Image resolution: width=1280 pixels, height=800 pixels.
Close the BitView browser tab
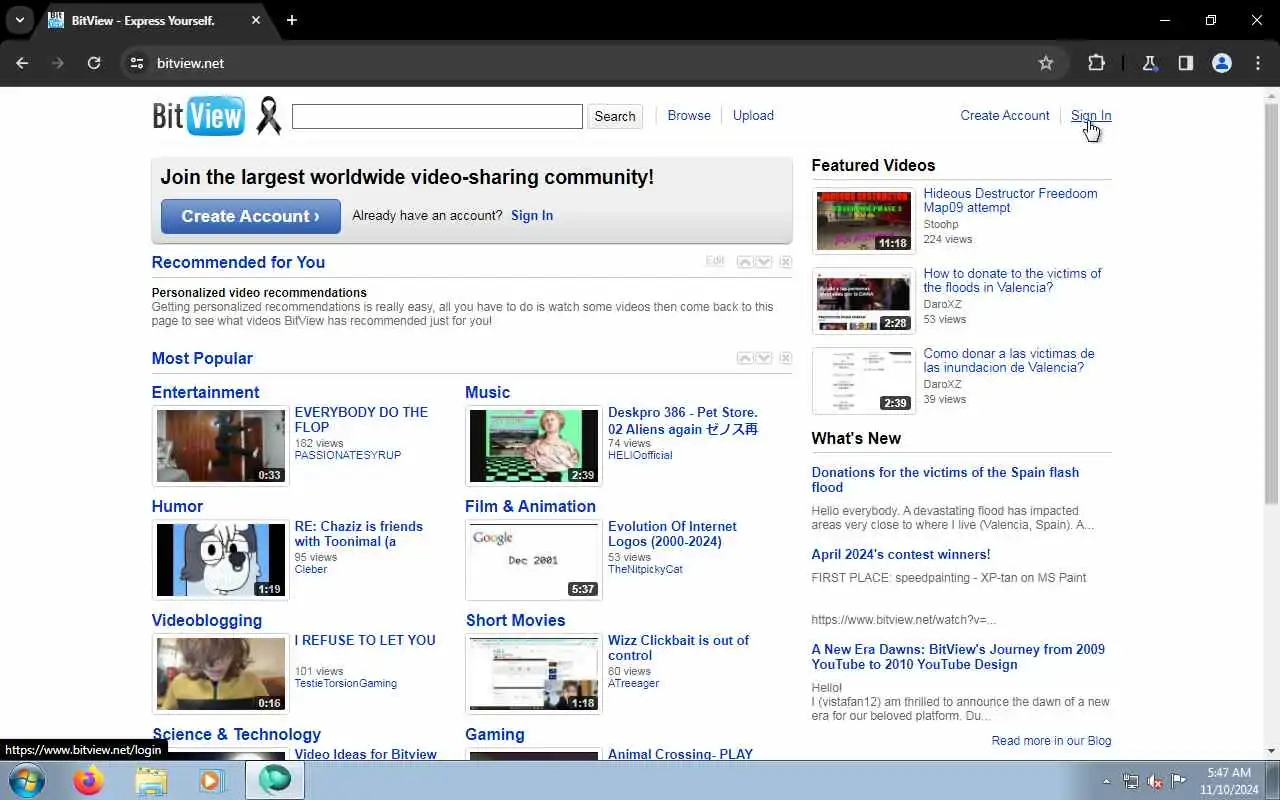pos(256,20)
